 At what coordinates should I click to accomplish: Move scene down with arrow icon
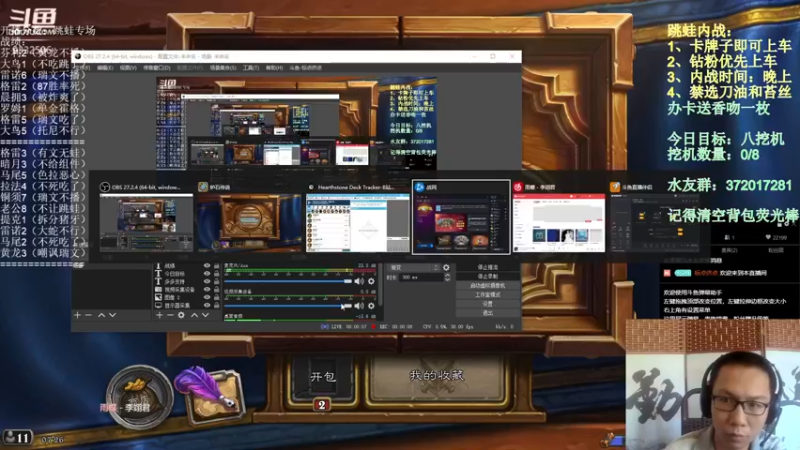(112, 315)
